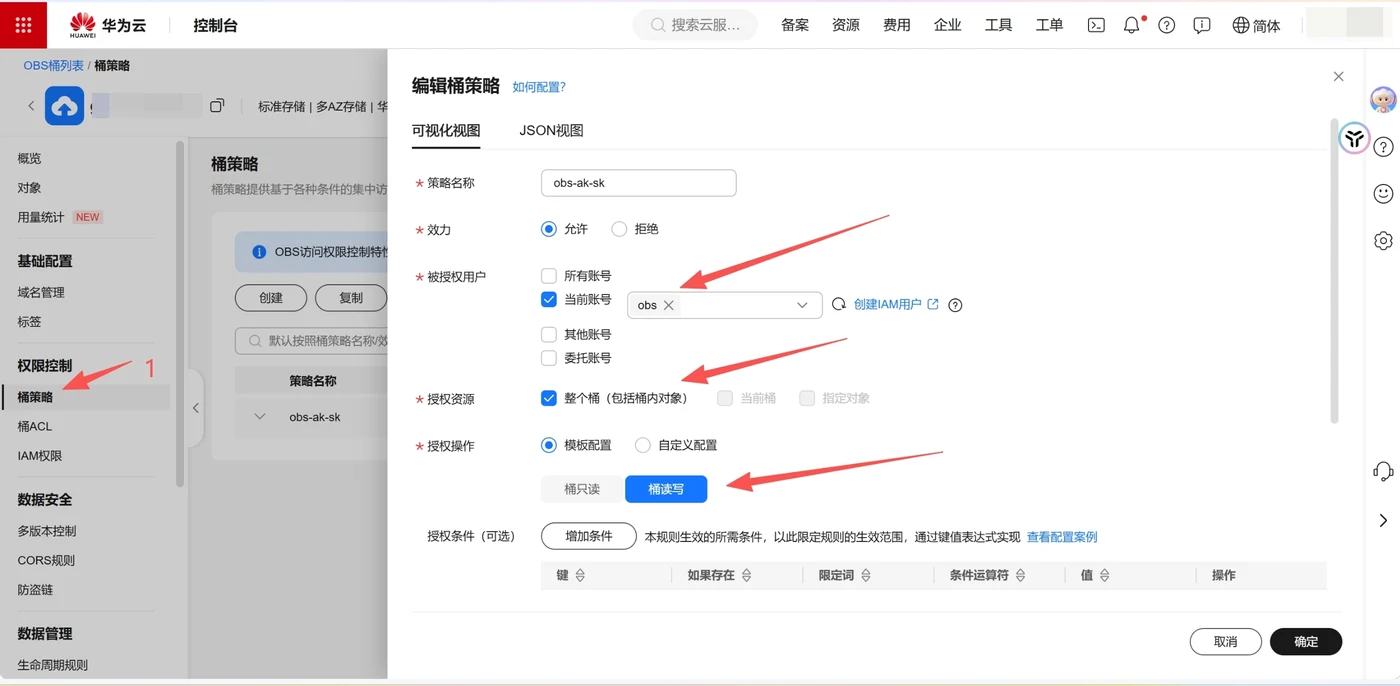Uncheck 整个桶（包括桶内对象）
This screenshot has width=1400, height=686.
point(548,398)
